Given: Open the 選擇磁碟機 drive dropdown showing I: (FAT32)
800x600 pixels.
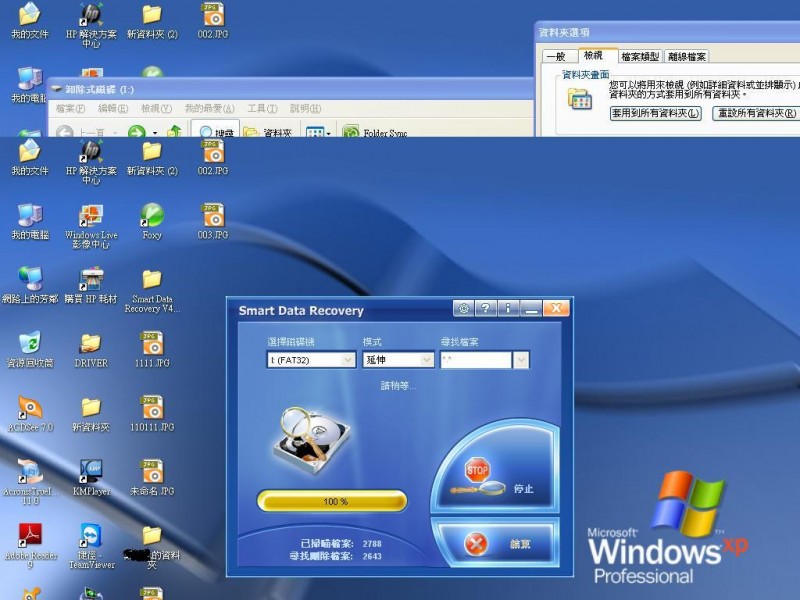Looking at the screenshot, I should [311, 360].
